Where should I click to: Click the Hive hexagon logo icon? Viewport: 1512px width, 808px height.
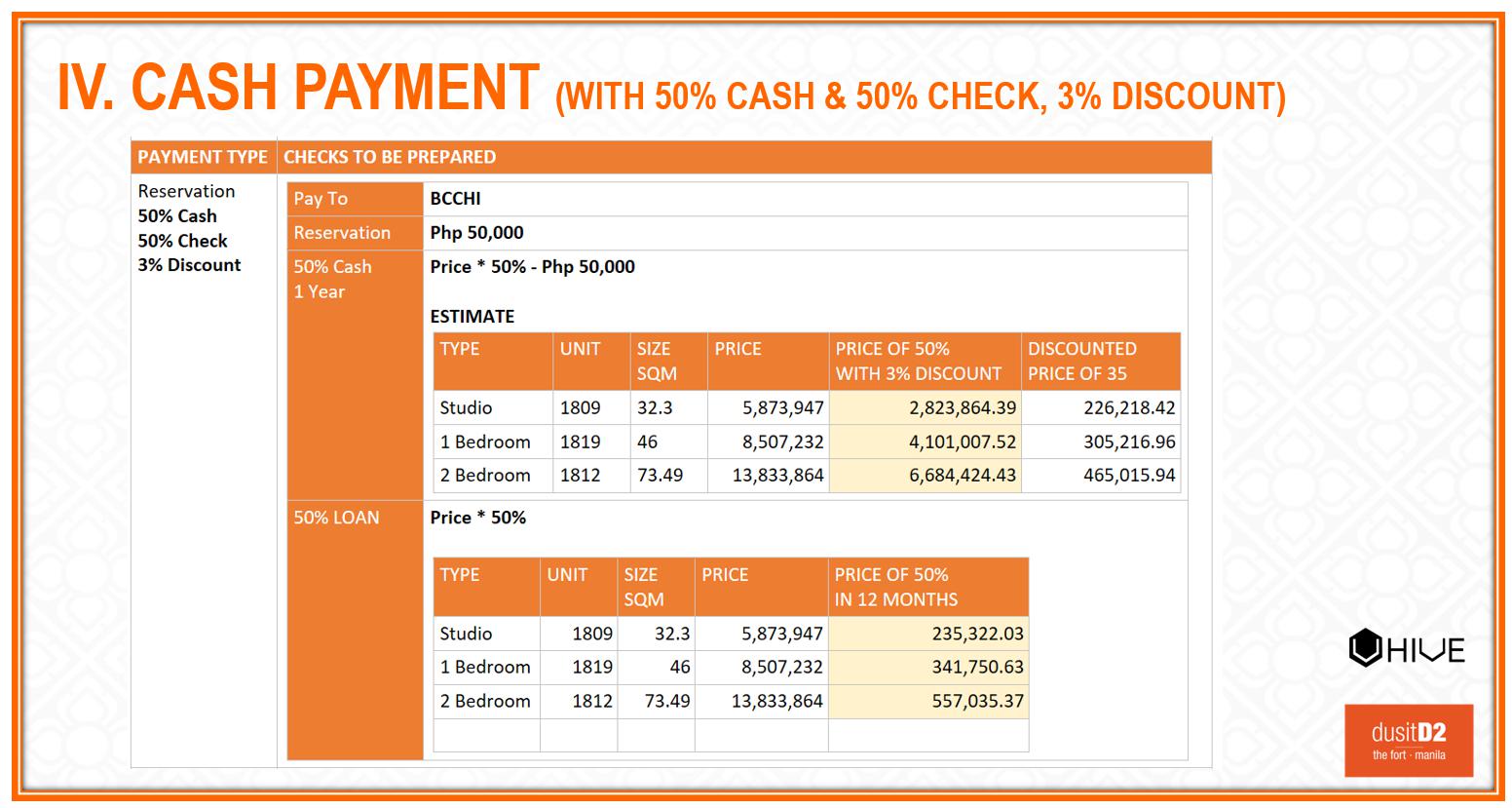pos(1365,648)
